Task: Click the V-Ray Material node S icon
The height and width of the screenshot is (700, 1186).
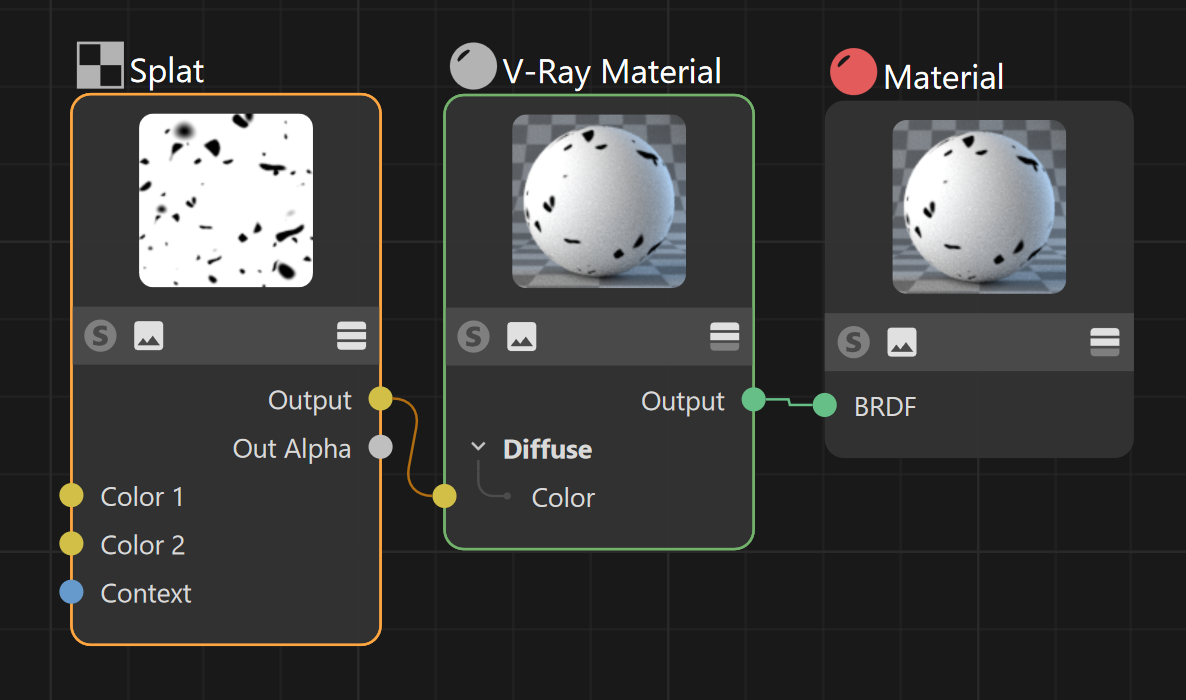Action: [473, 336]
